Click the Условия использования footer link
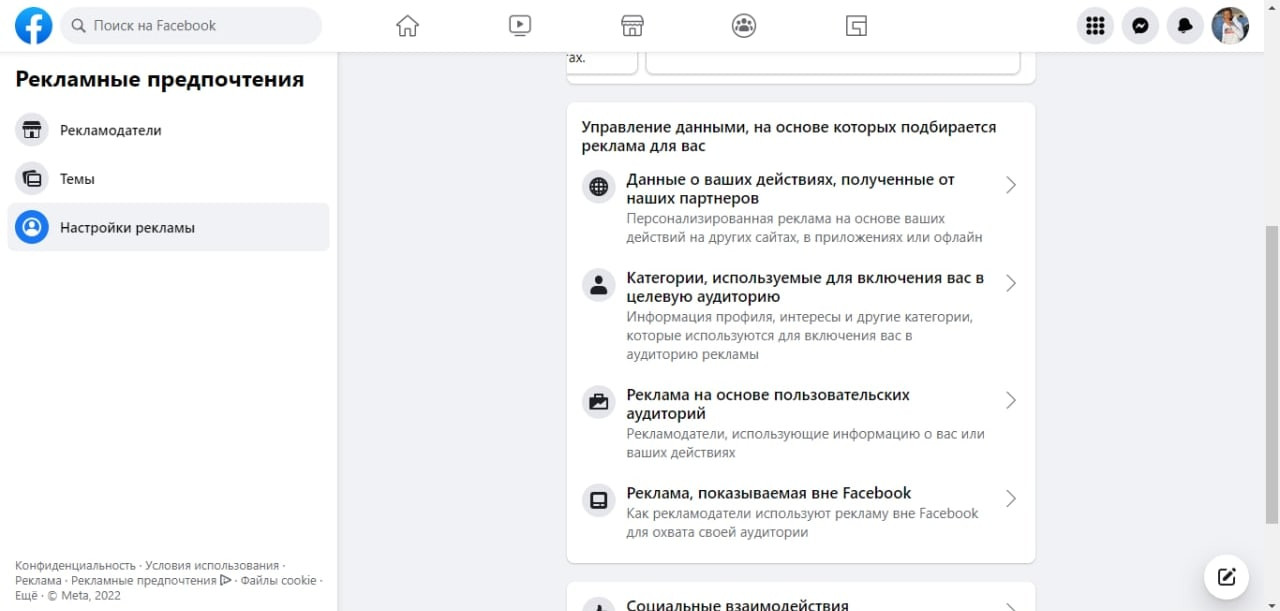 (212, 565)
